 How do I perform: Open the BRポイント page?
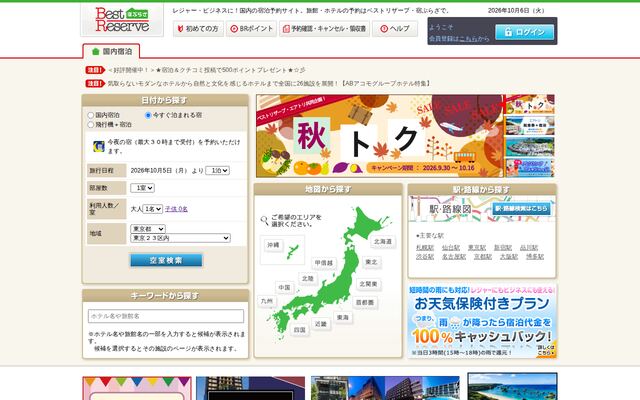(251, 29)
